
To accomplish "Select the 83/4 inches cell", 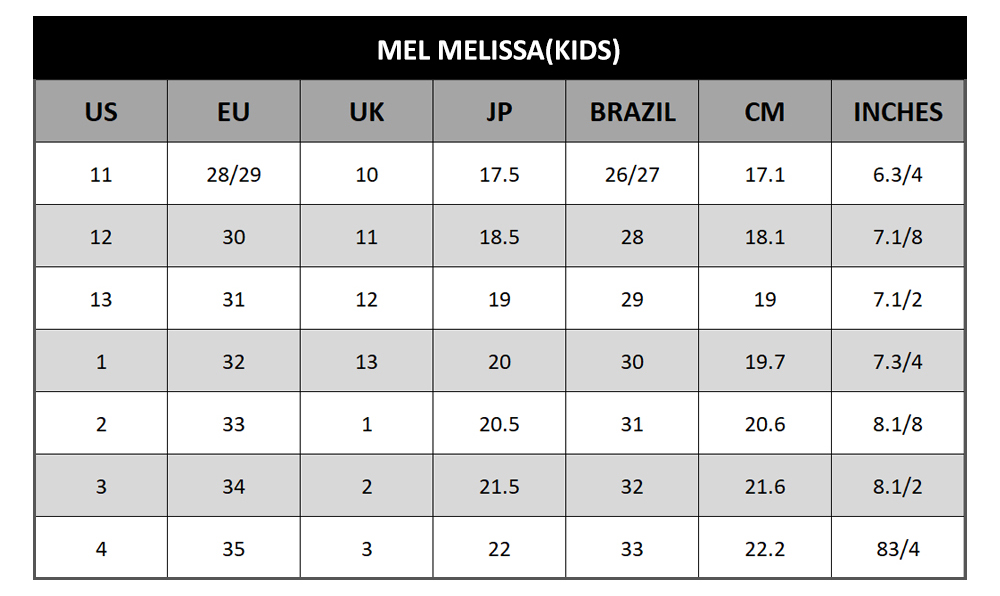I will [x=898, y=549].
